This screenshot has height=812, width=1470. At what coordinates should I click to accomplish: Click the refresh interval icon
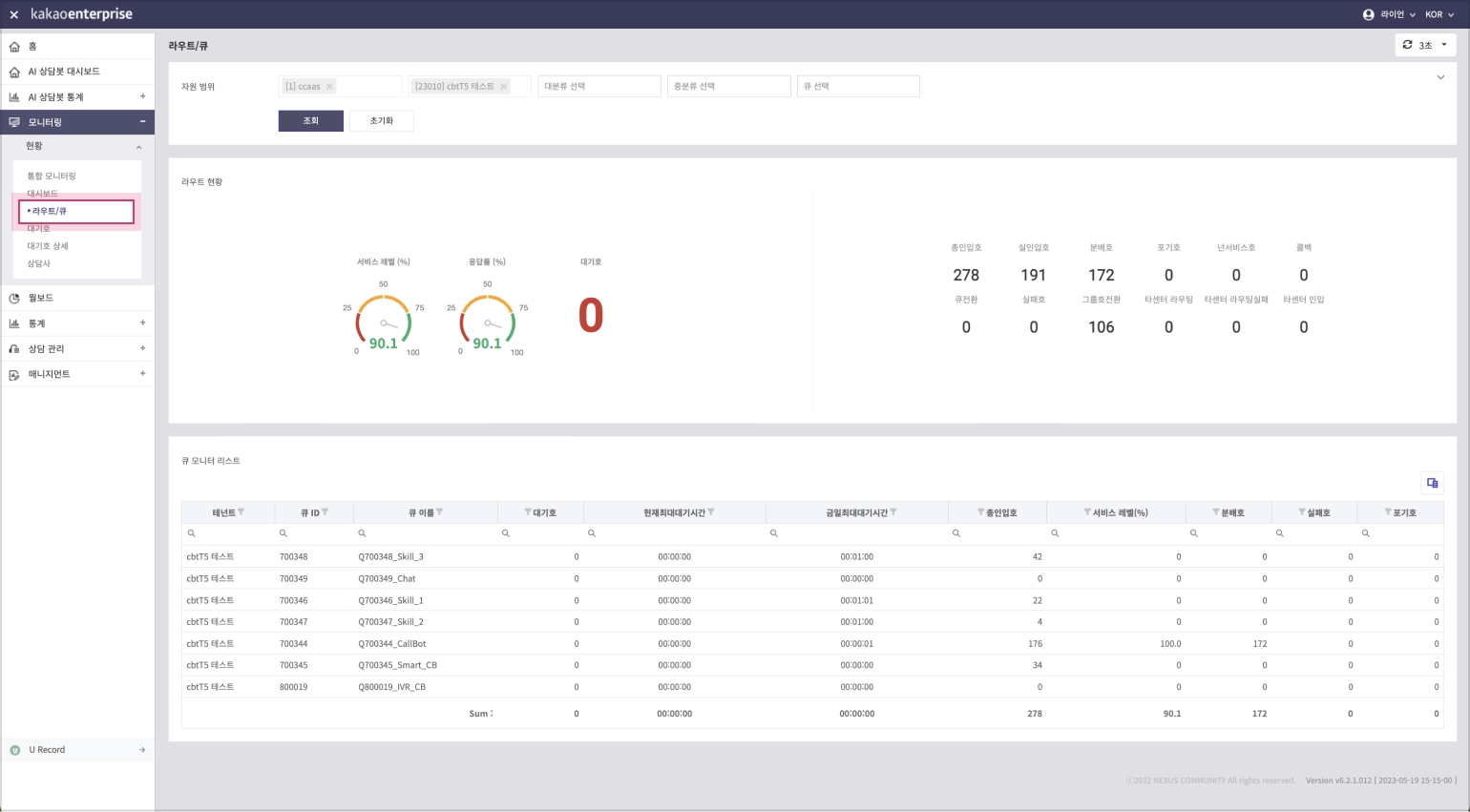pyautogui.click(x=1407, y=45)
